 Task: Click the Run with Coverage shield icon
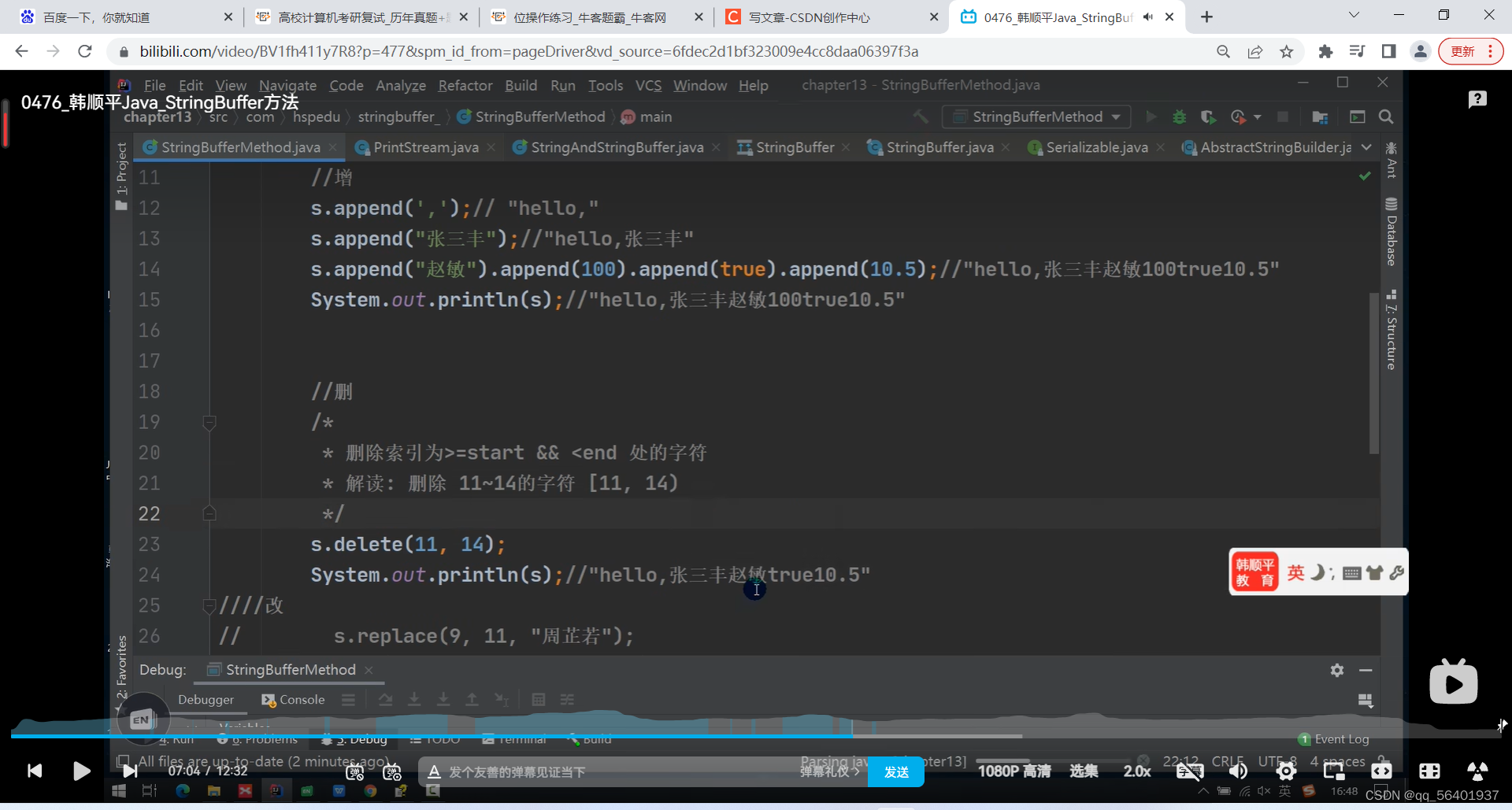[1207, 117]
